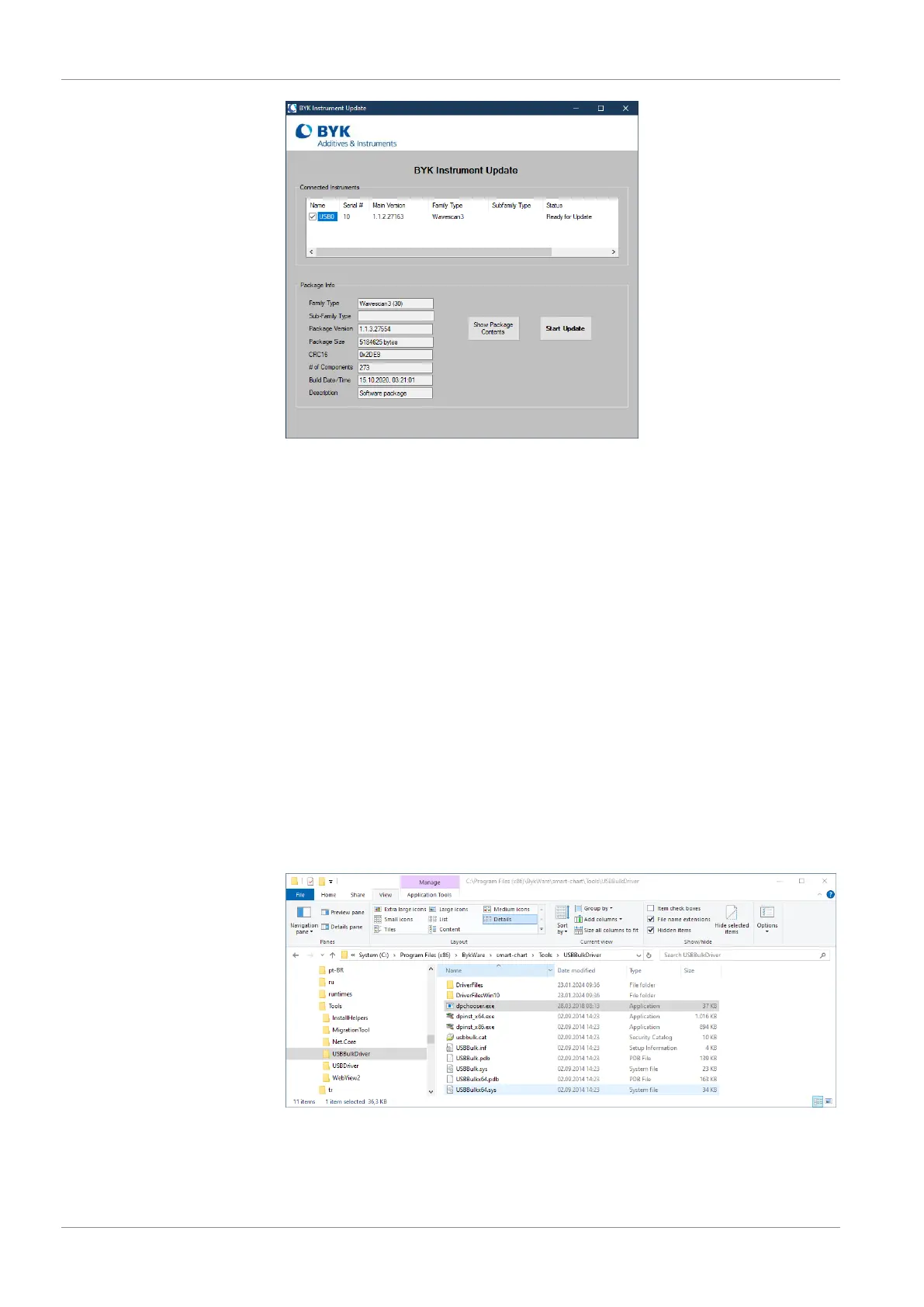Click Size all columns to fit

coord(607,931)
